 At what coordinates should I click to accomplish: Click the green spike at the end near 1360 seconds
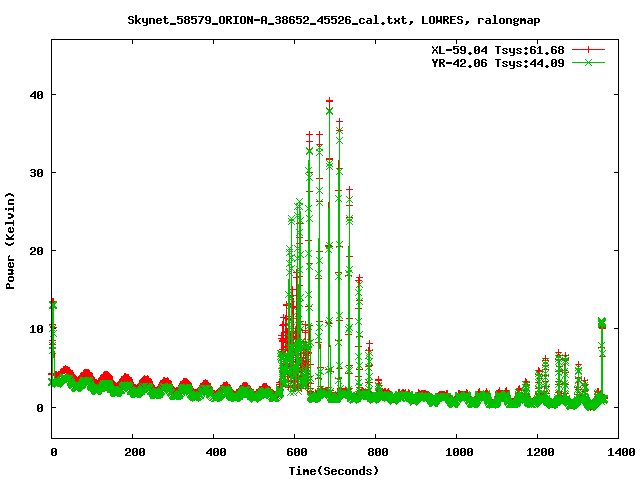pos(602,323)
